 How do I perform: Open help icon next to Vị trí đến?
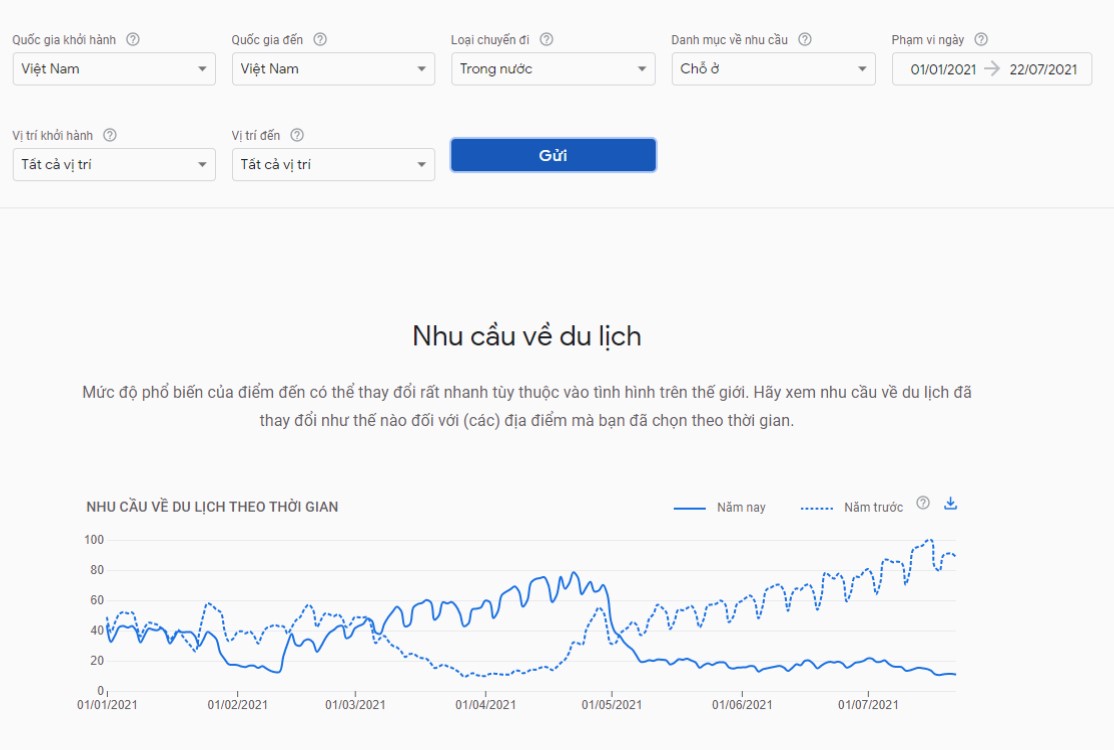click(x=298, y=135)
